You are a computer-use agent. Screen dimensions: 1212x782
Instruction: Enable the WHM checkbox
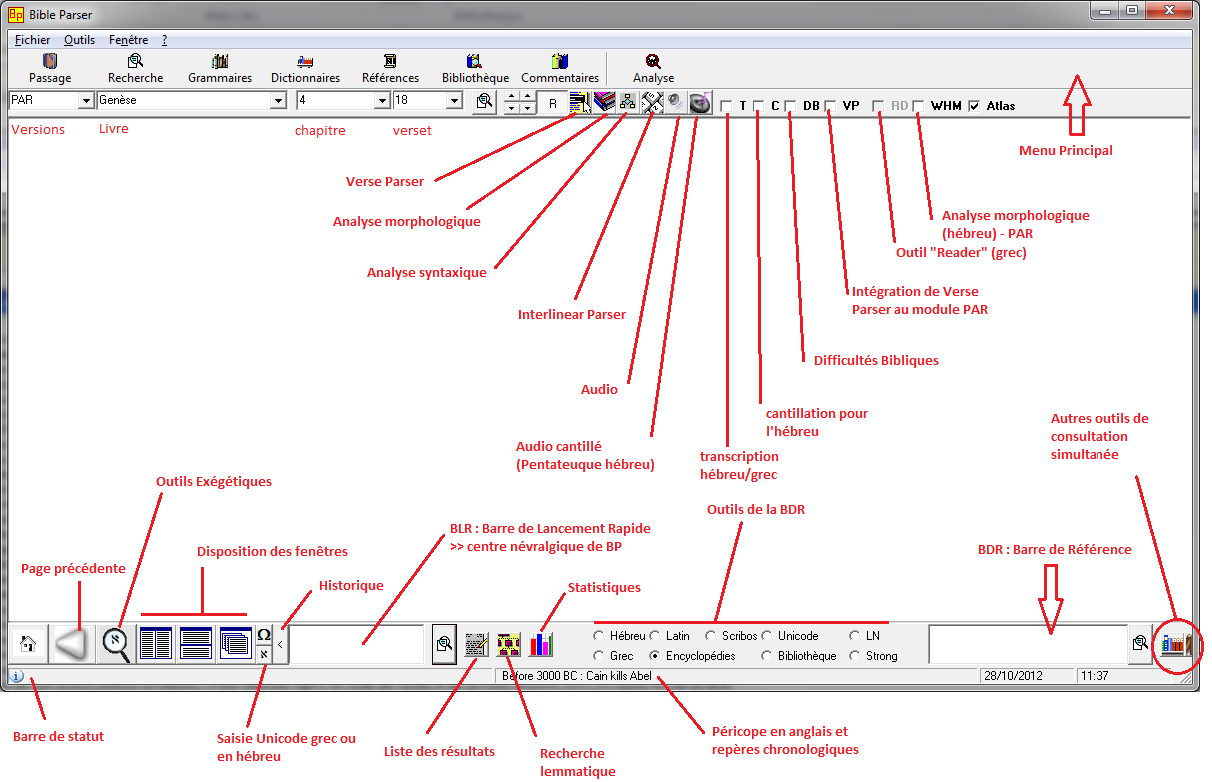pyautogui.click(x=918, y=106)
